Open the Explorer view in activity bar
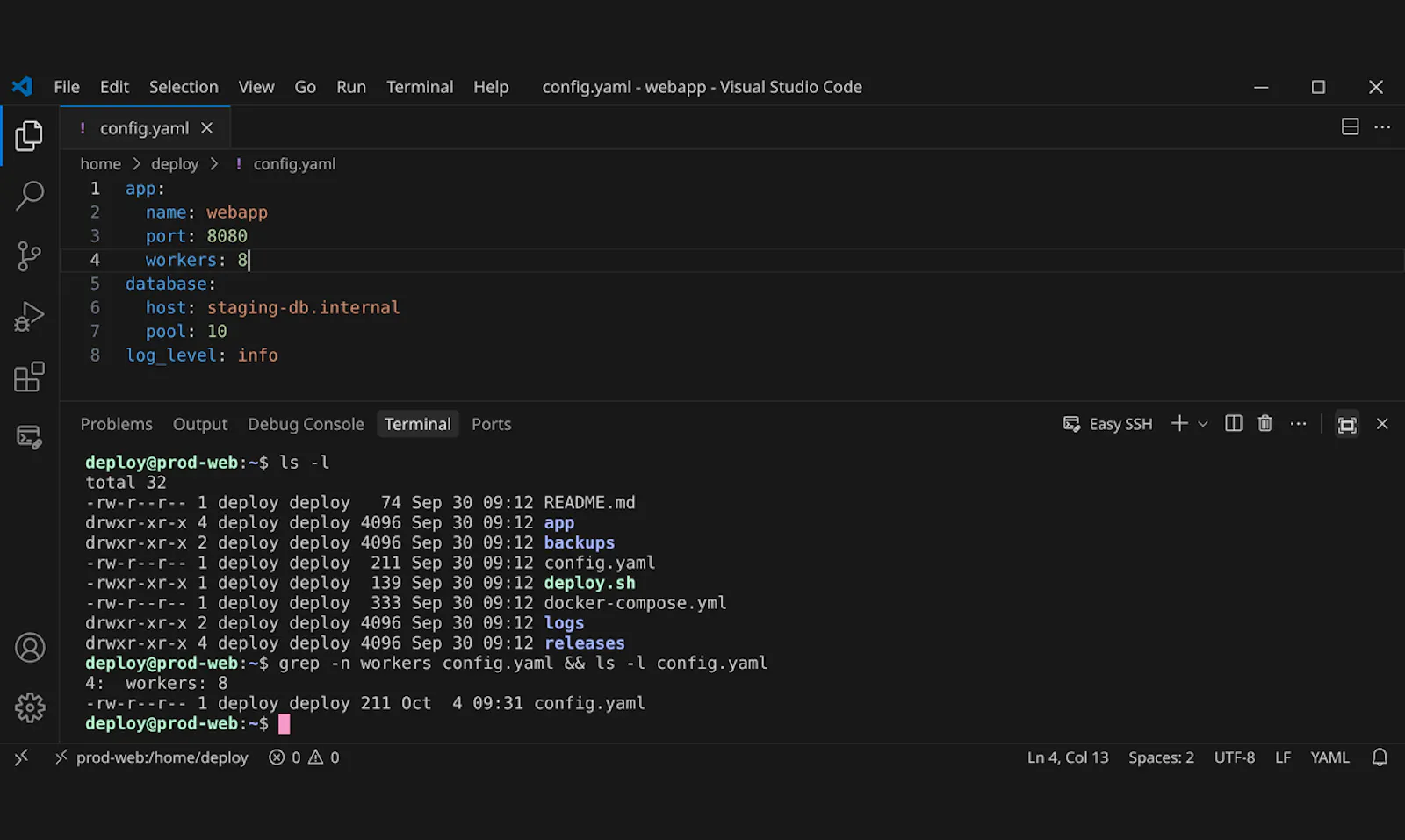This screenshot has width=1405, height=840. click(29, 136)
